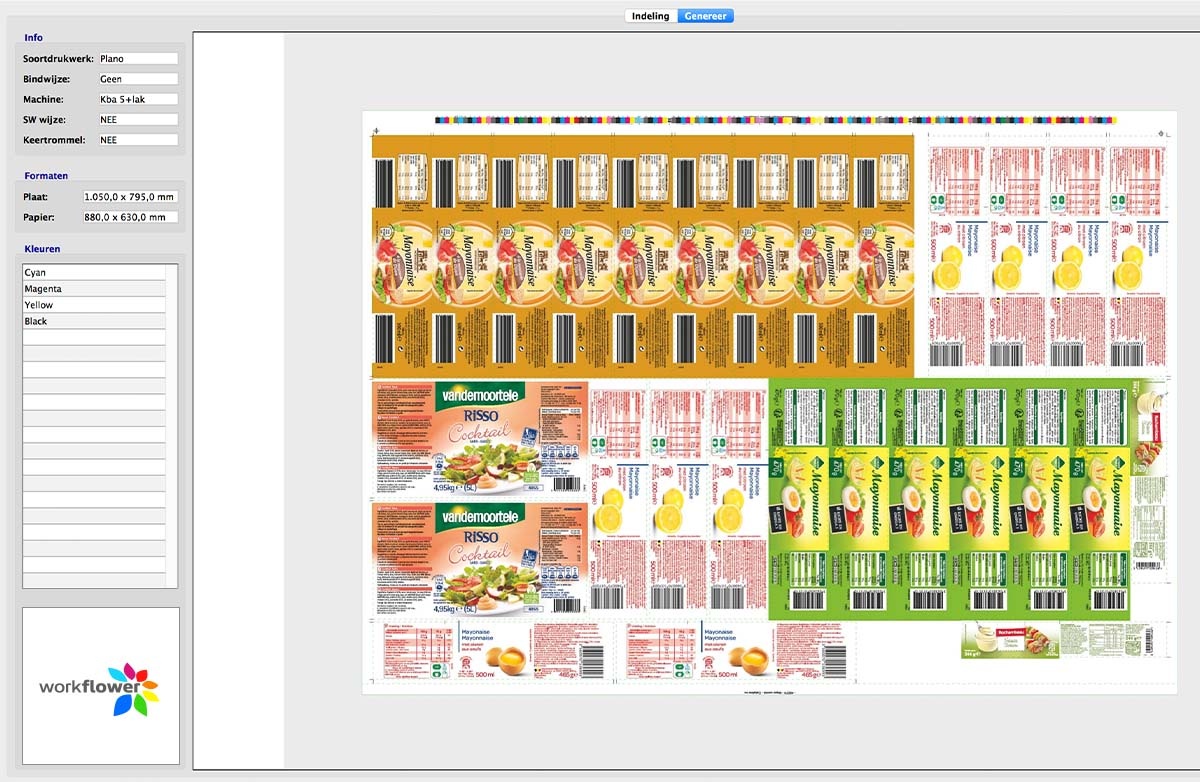1200x782 pixels.
Task: Select the Keertrommel value field
Action: 138,140
